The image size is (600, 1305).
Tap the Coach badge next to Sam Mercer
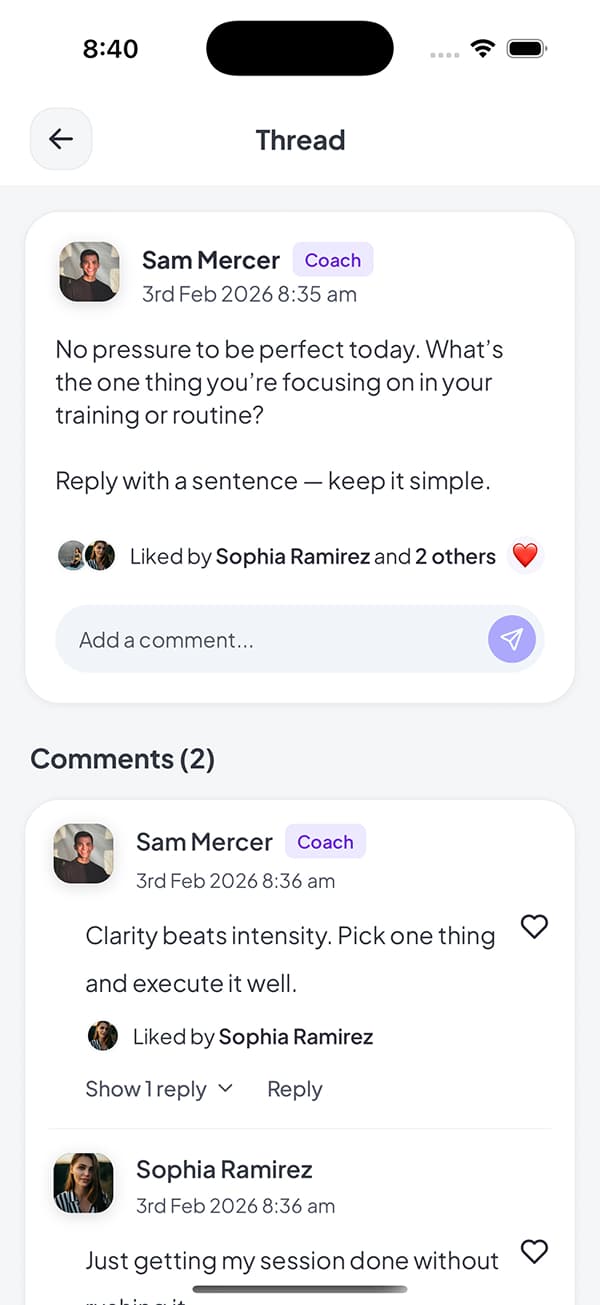coord(332,259)
